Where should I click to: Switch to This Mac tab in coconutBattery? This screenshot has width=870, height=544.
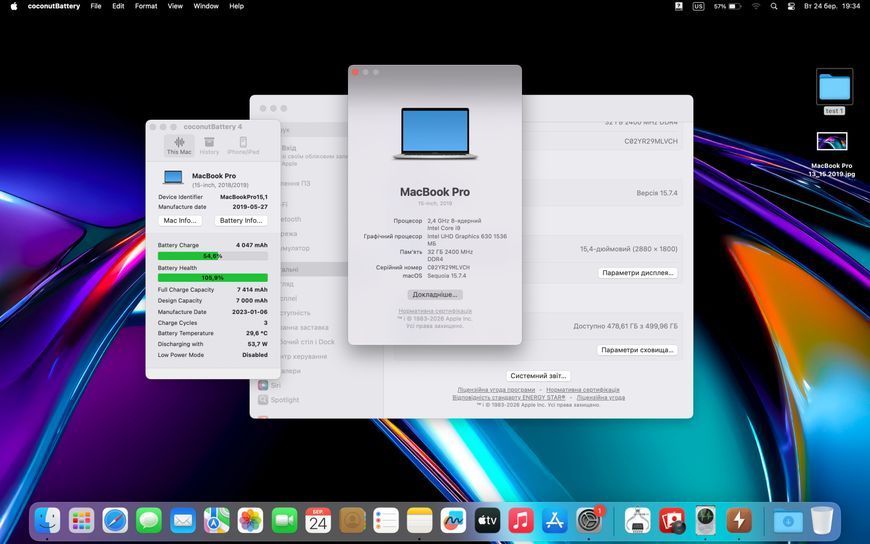[x=179, y=146]
